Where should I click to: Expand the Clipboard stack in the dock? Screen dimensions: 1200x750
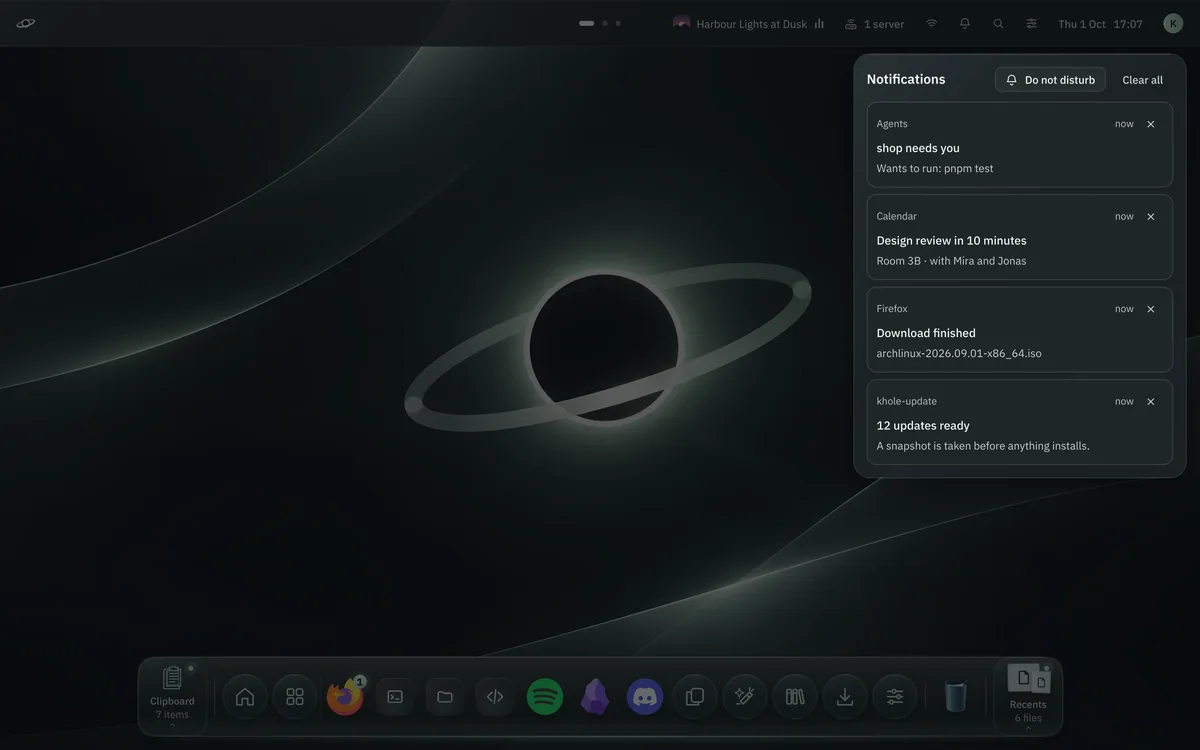click(172, 696)
